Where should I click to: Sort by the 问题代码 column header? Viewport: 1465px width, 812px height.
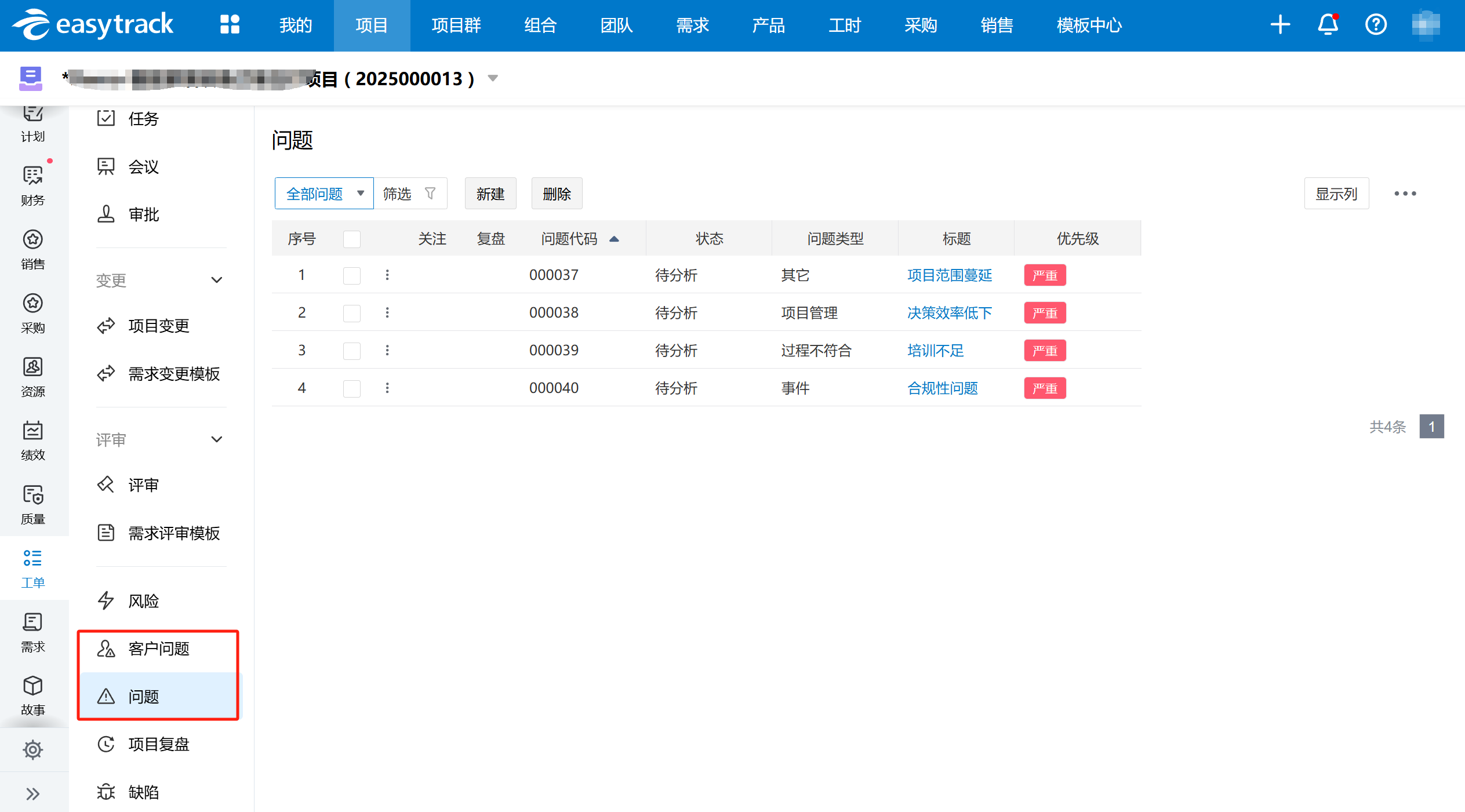[569, 239]
